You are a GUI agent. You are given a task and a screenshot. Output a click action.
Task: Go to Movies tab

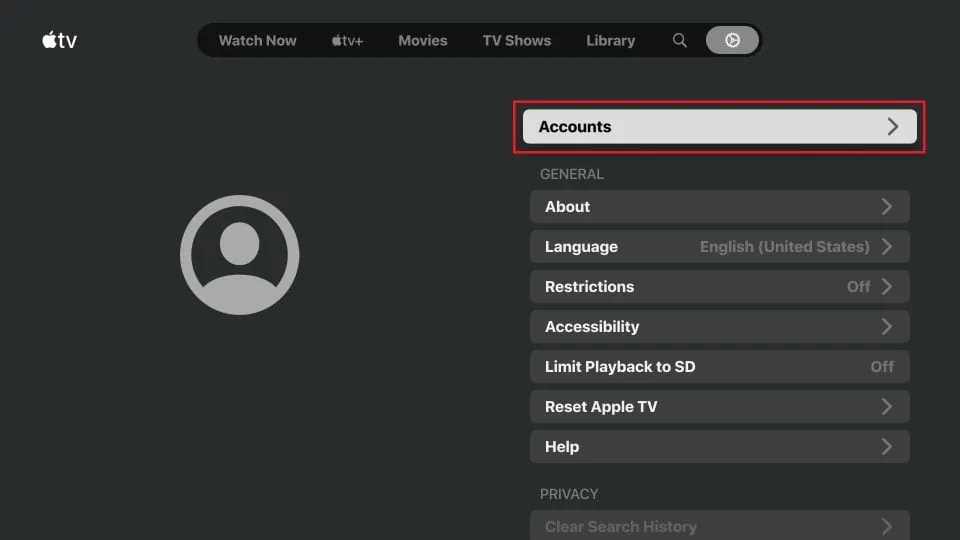coord(422,40)
